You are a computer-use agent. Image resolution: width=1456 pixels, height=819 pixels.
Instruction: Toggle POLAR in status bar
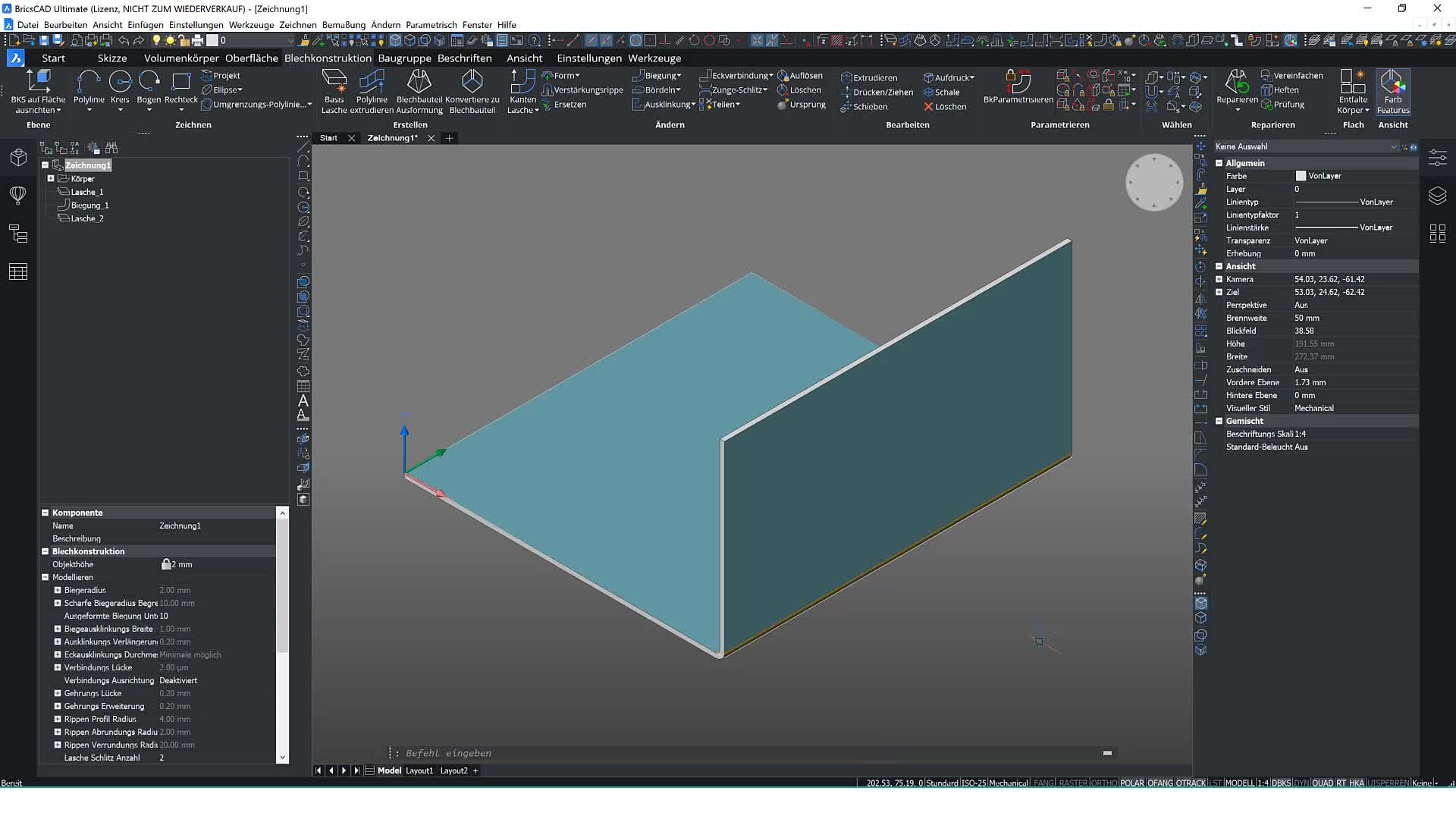click(1132, 783)
